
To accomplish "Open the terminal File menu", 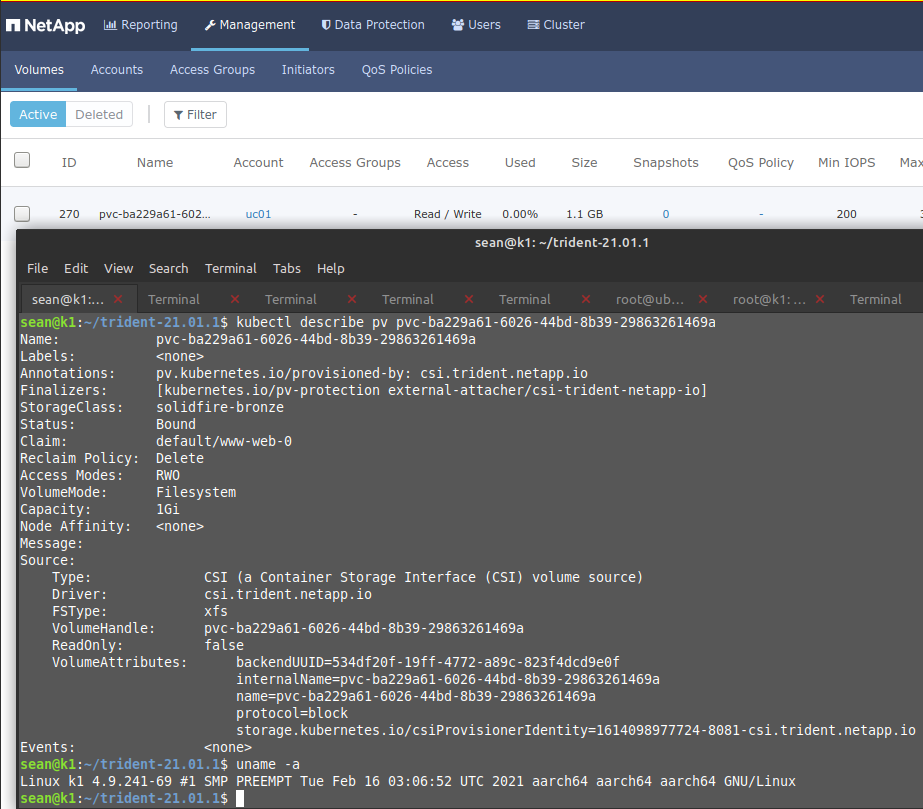I will click(37, 268).
